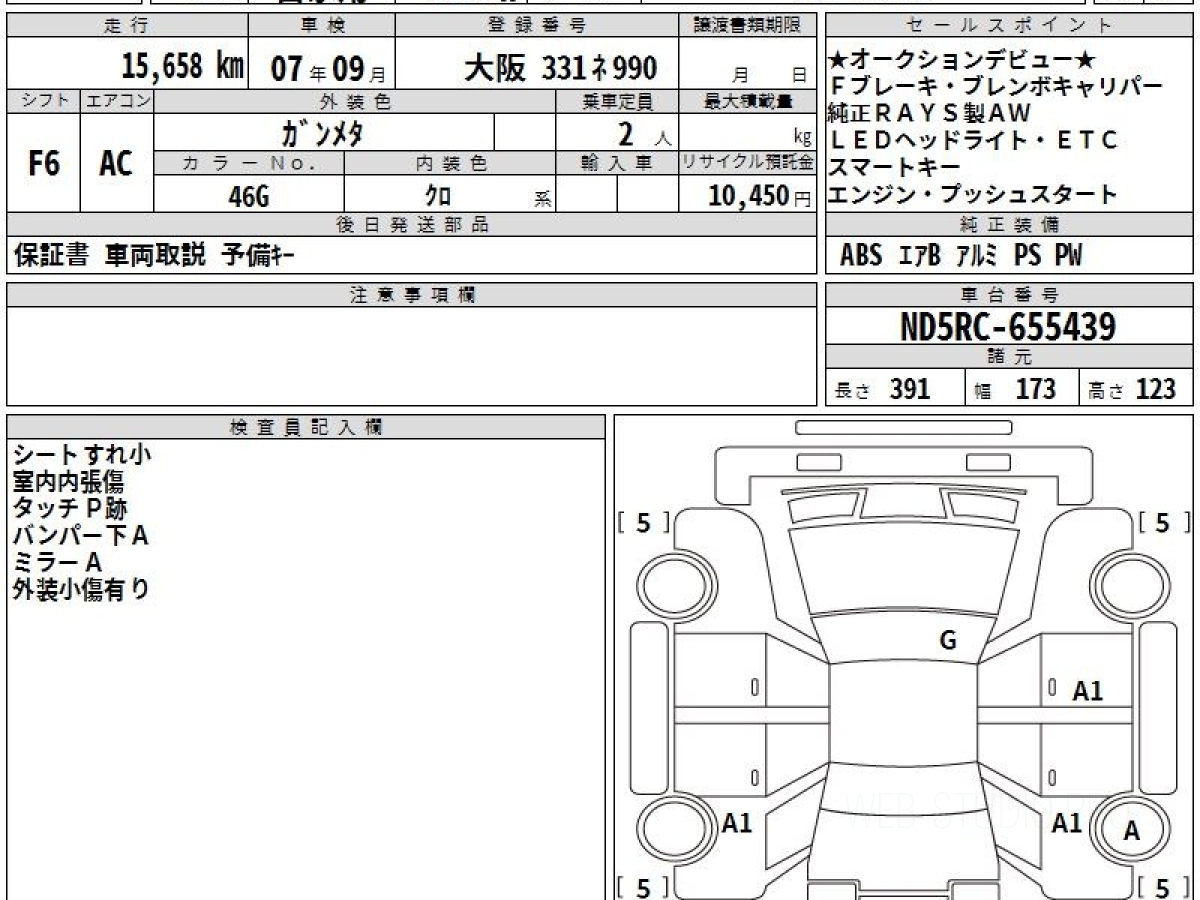
Task: Click the 純正装備 header
Action: (1009, 225)
